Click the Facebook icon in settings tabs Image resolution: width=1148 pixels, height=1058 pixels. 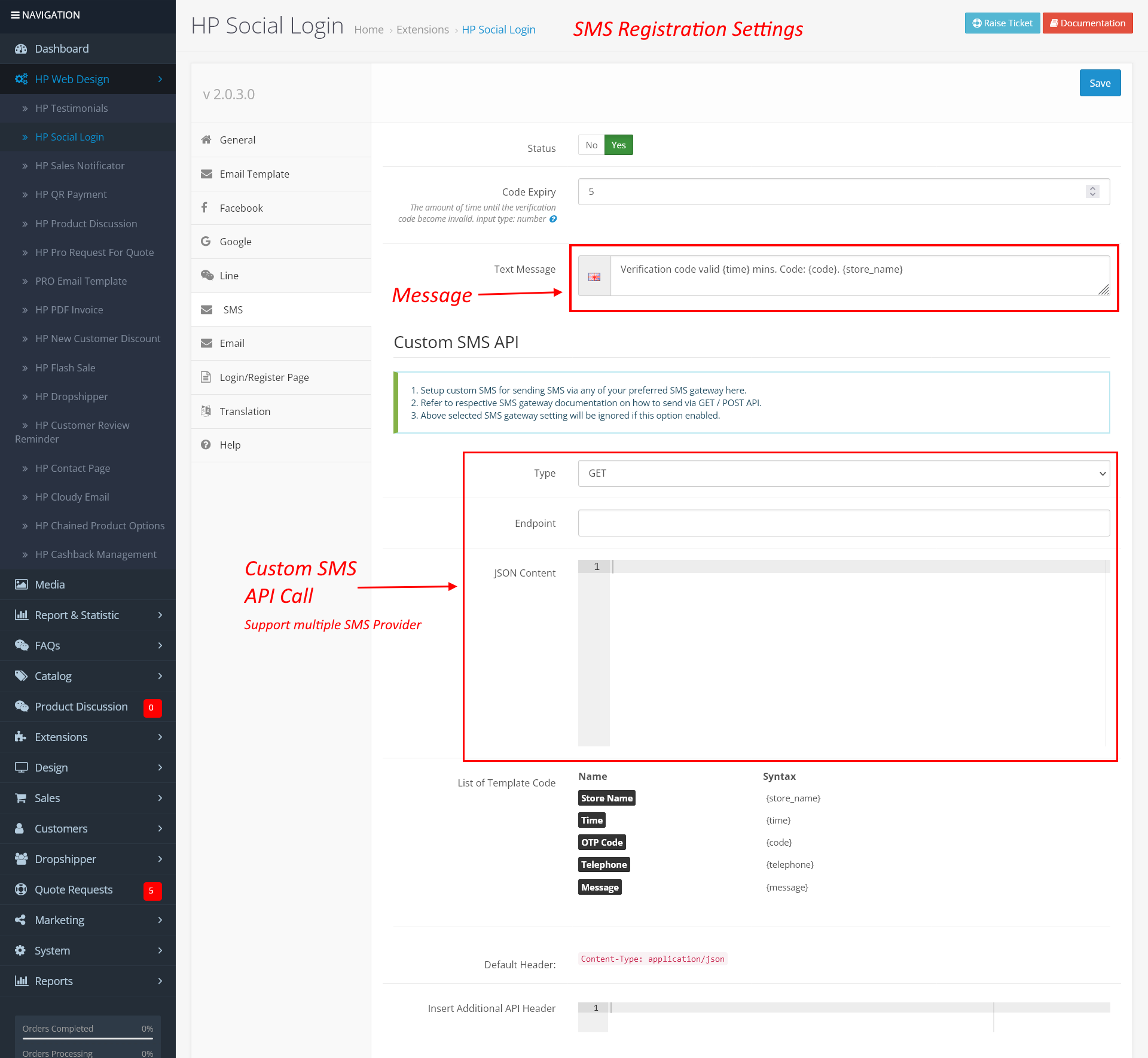[x=204, y=207]
